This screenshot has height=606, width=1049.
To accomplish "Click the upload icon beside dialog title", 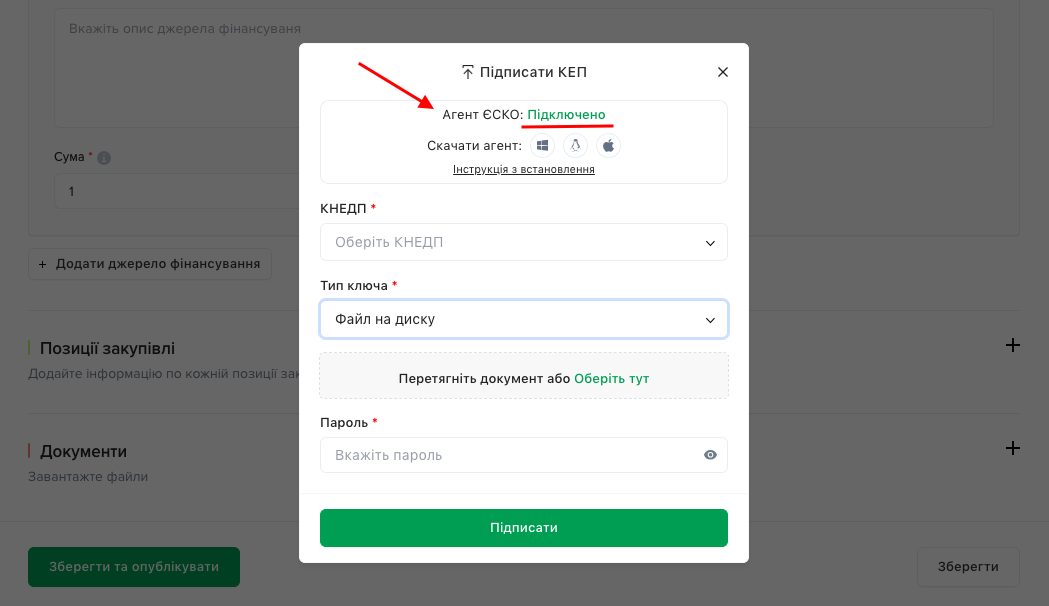I will [468, 72].
